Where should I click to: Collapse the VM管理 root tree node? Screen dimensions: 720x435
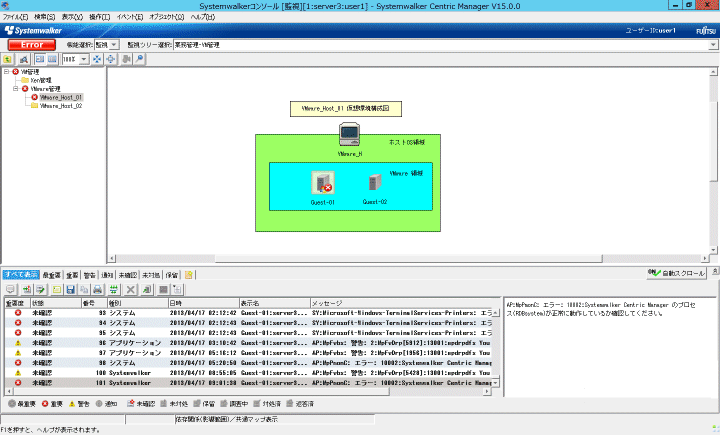coord(6,72)
